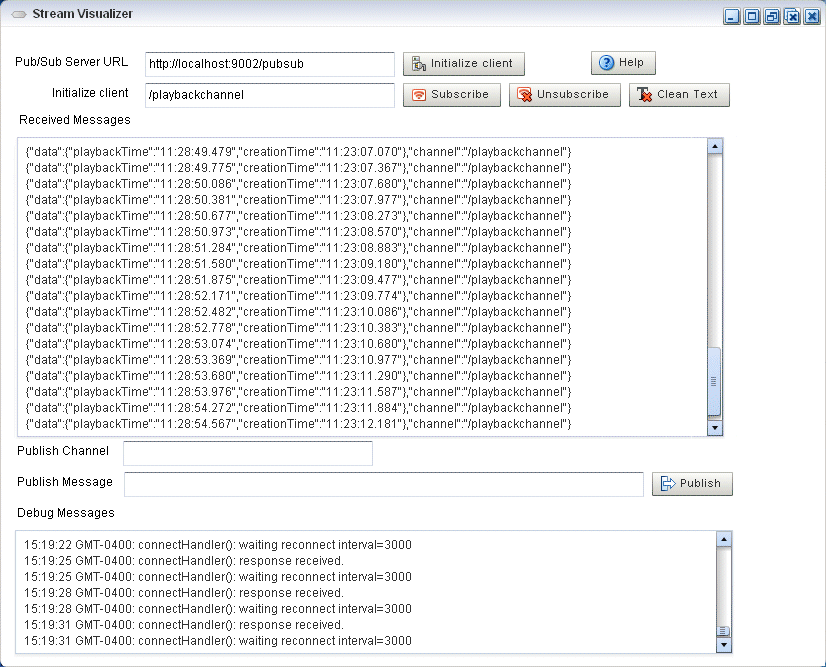Click the message with playbackTime 11:28:51.875
Screen dimensions: 826x667
tap(299, 280)
